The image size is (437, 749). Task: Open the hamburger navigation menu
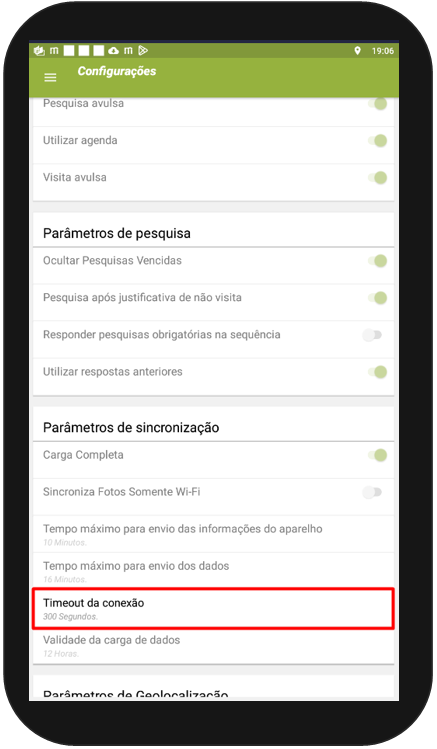click(x=50, y=77)
